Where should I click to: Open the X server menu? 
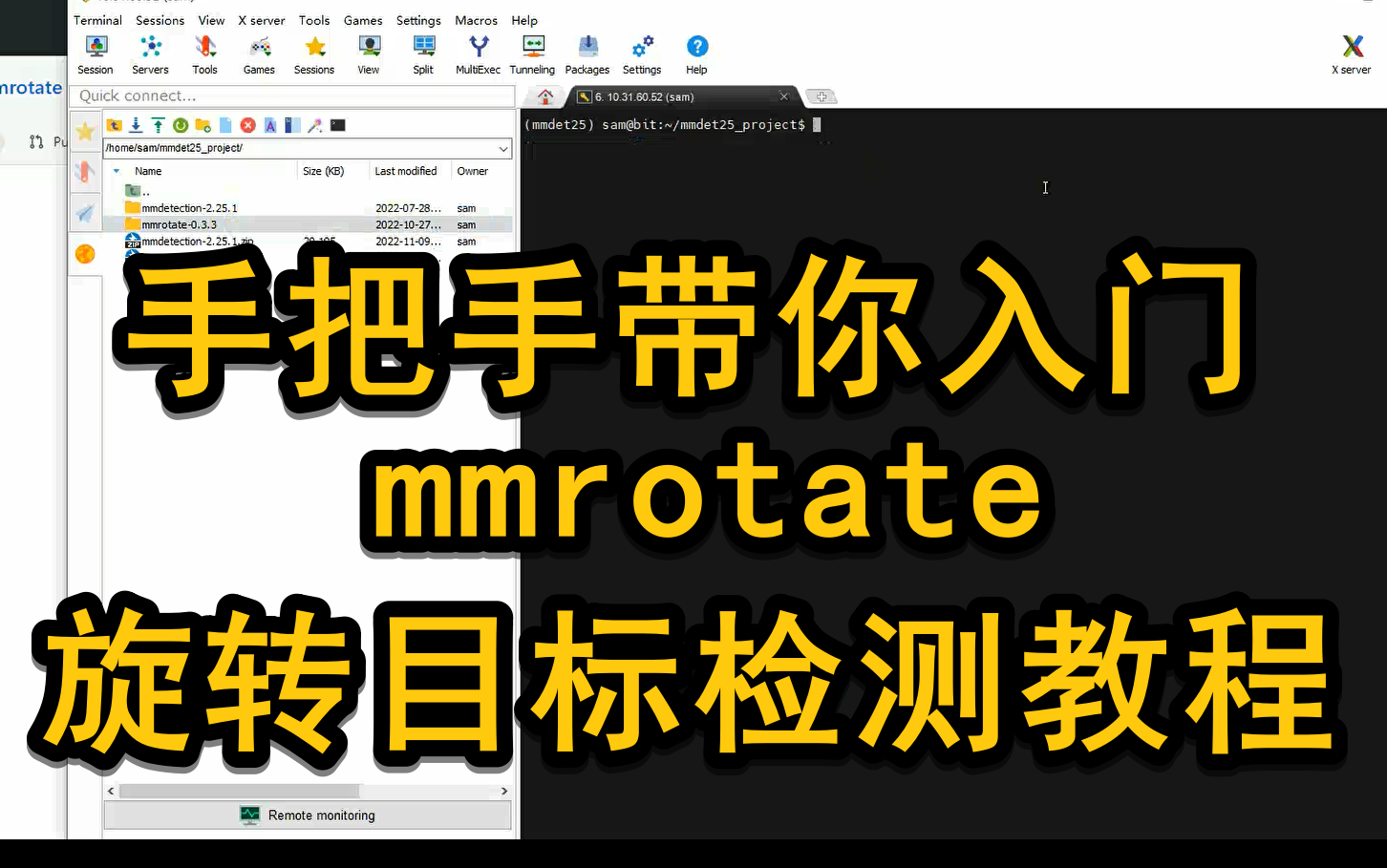262,20
